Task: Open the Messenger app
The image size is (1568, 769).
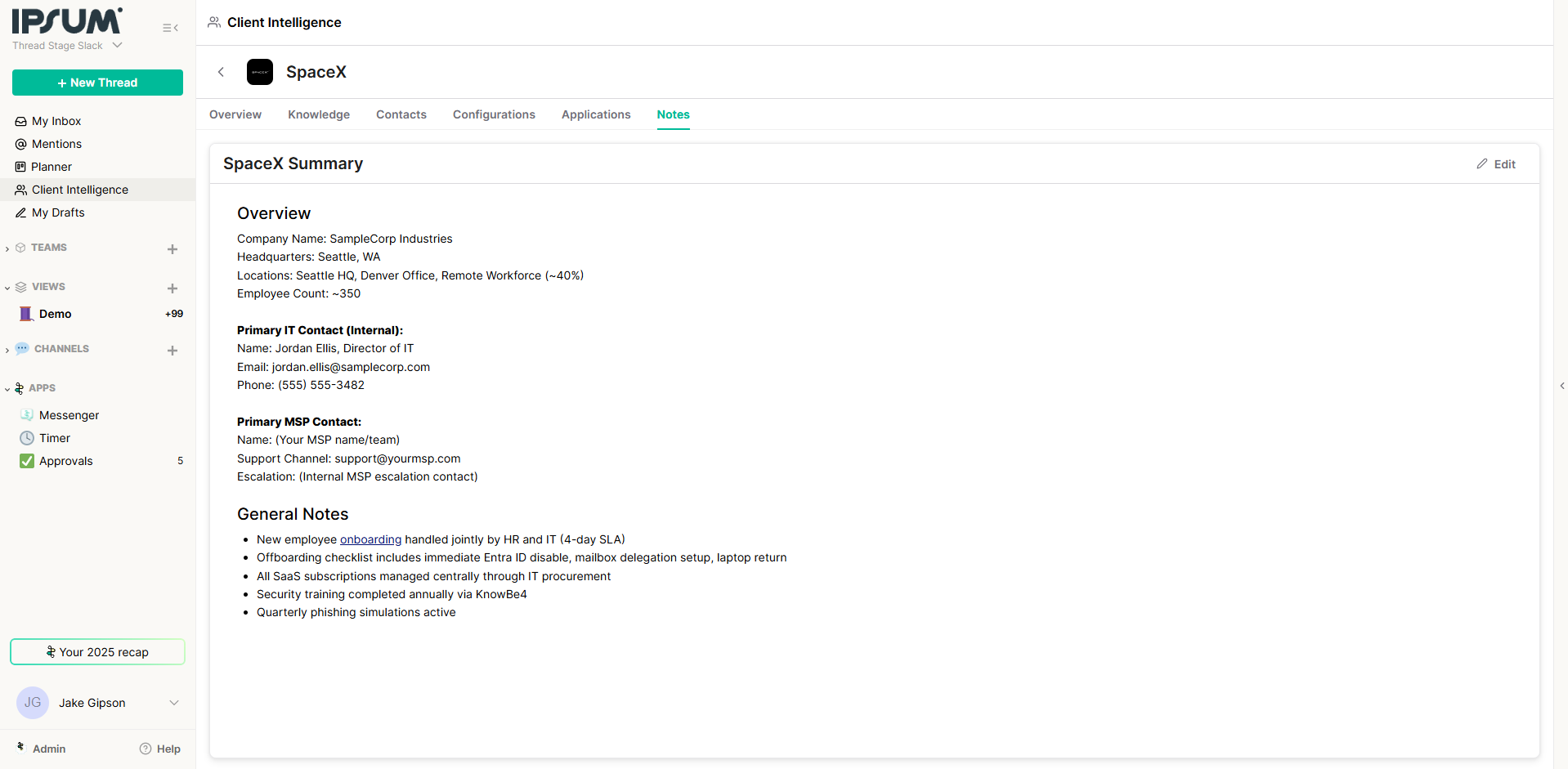Action: click(69, 415)
